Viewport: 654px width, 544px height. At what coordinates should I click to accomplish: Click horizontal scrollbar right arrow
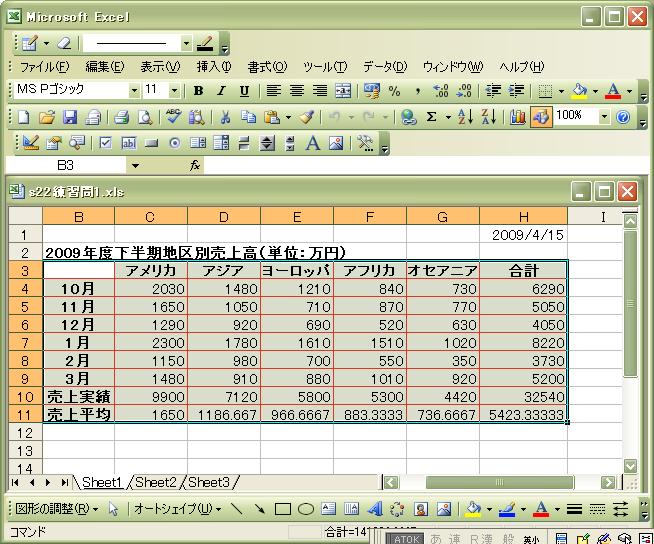(608, 483)
